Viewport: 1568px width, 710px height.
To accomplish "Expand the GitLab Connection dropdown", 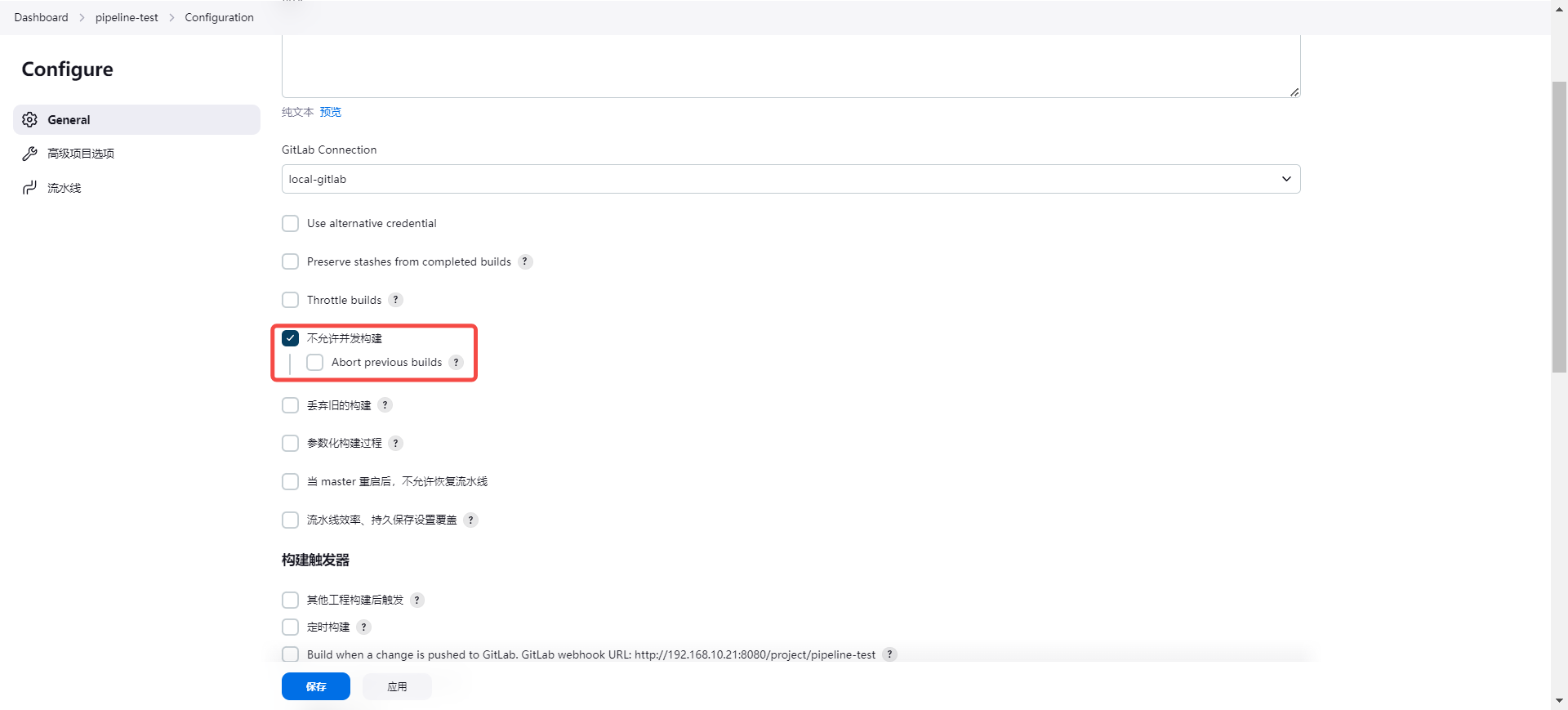I will point(790,179).
